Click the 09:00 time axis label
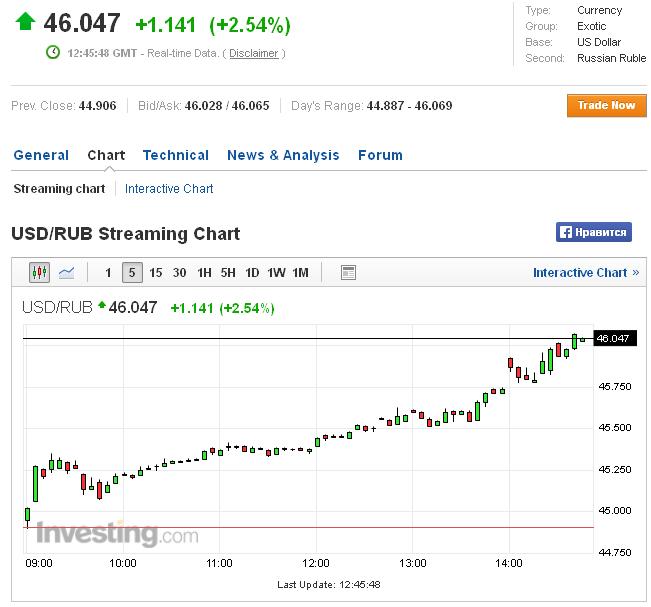This screenshot has height=607, width=651. (x=39, y=563)
